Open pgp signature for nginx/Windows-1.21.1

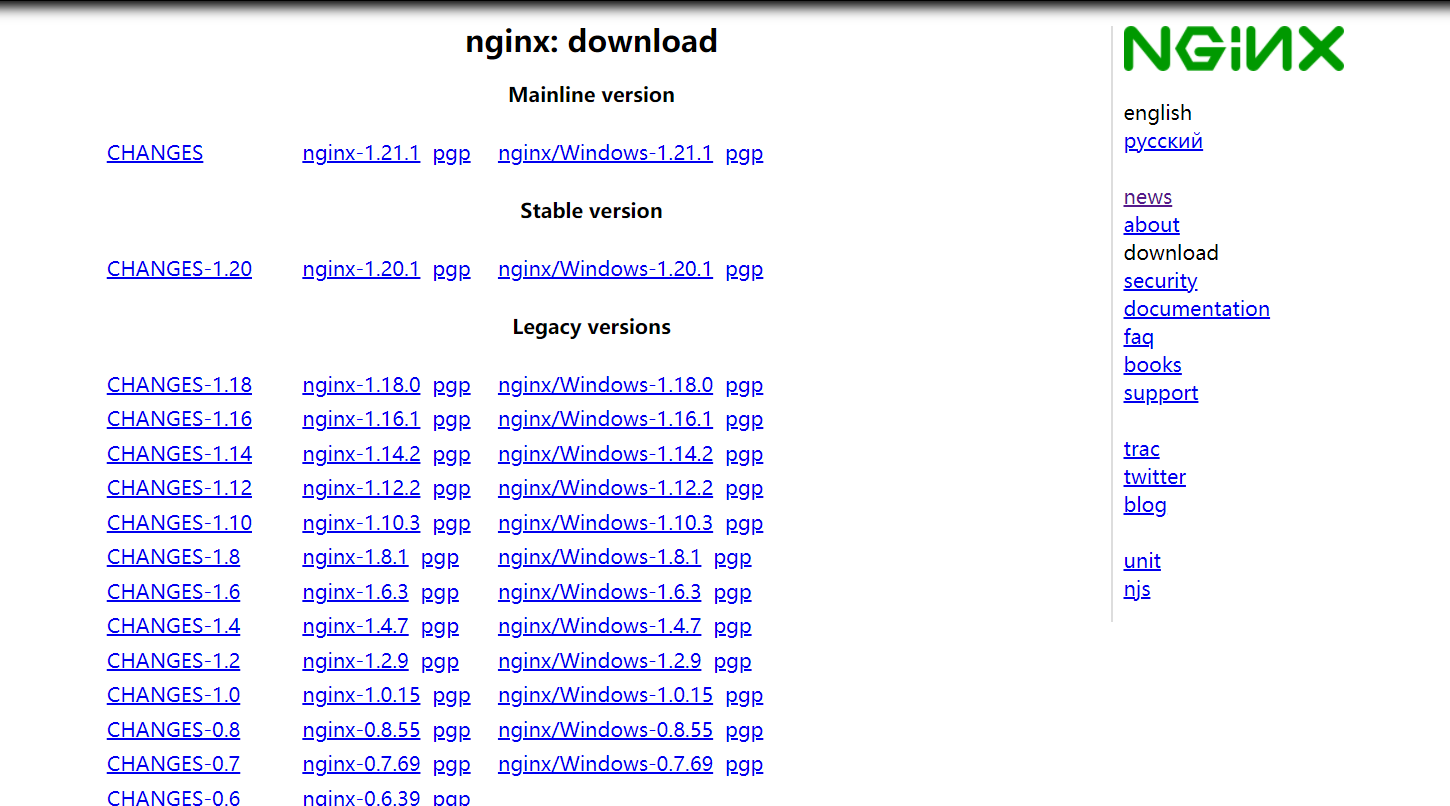744,154
